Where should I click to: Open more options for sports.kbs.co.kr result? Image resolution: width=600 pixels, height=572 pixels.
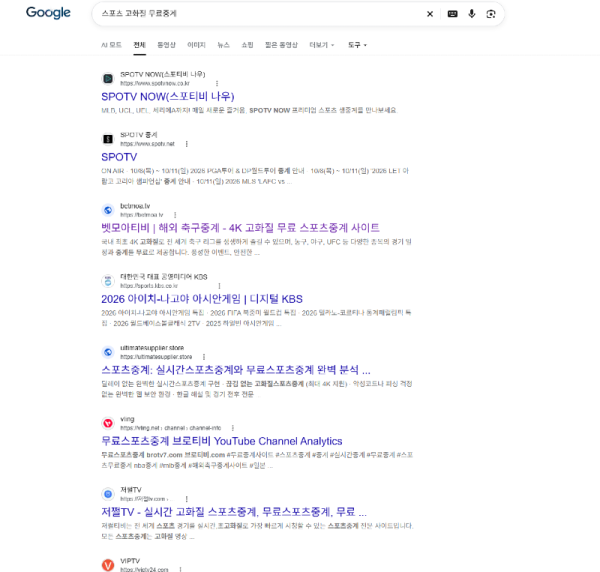[x=219, y=286]
